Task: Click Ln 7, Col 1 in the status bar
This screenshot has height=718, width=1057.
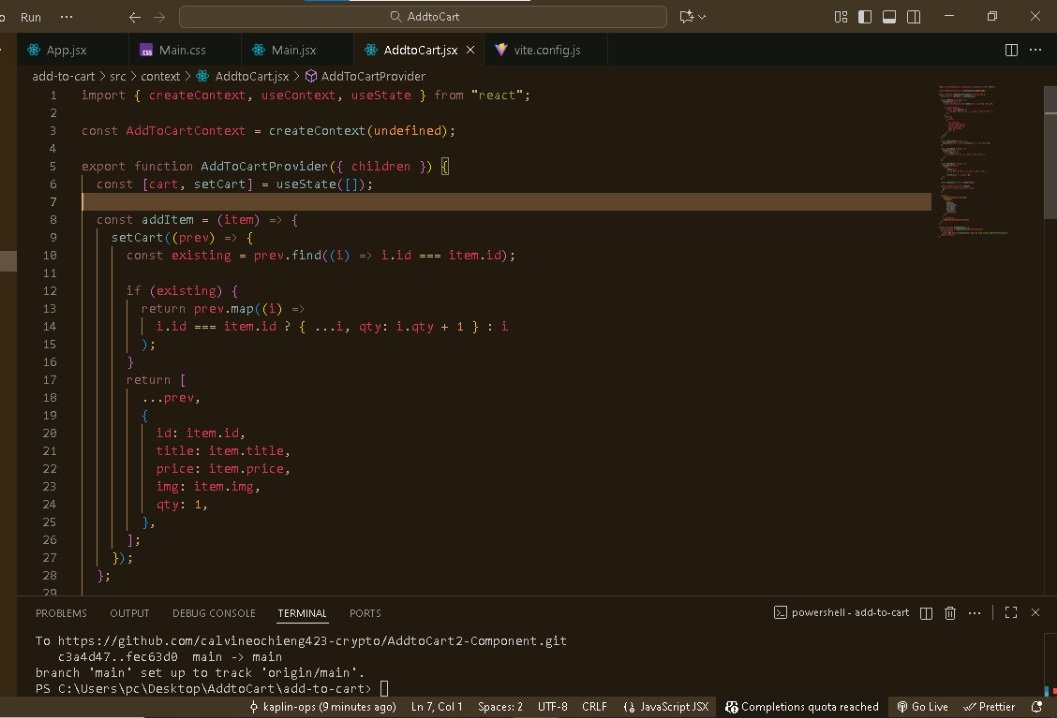Action: 437,707
